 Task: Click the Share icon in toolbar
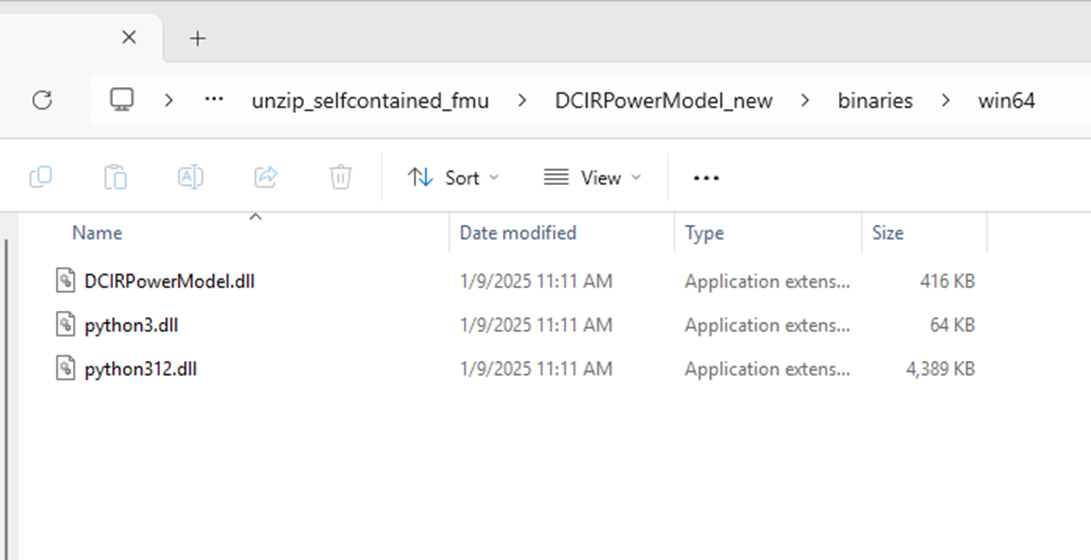point(266,178)
